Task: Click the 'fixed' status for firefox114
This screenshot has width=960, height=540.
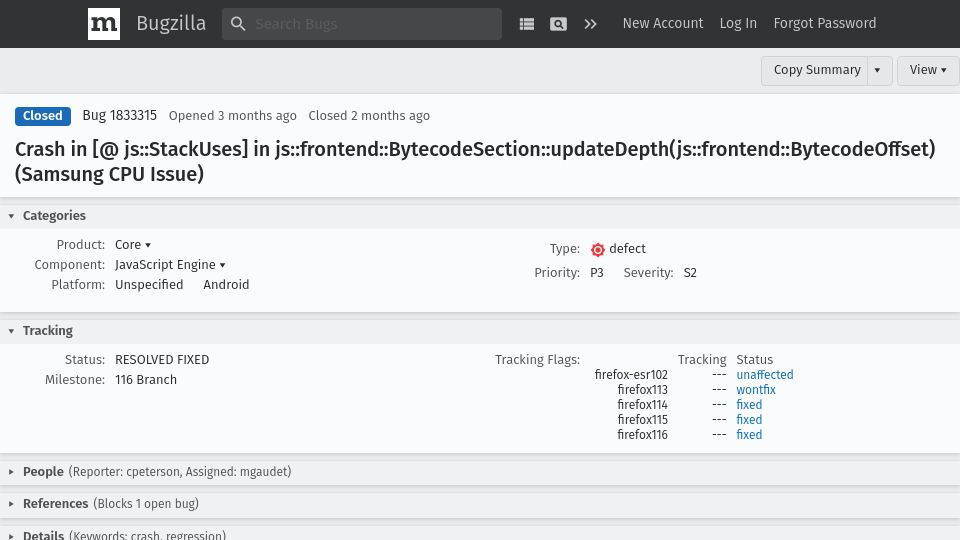Action: pos(749,404)
